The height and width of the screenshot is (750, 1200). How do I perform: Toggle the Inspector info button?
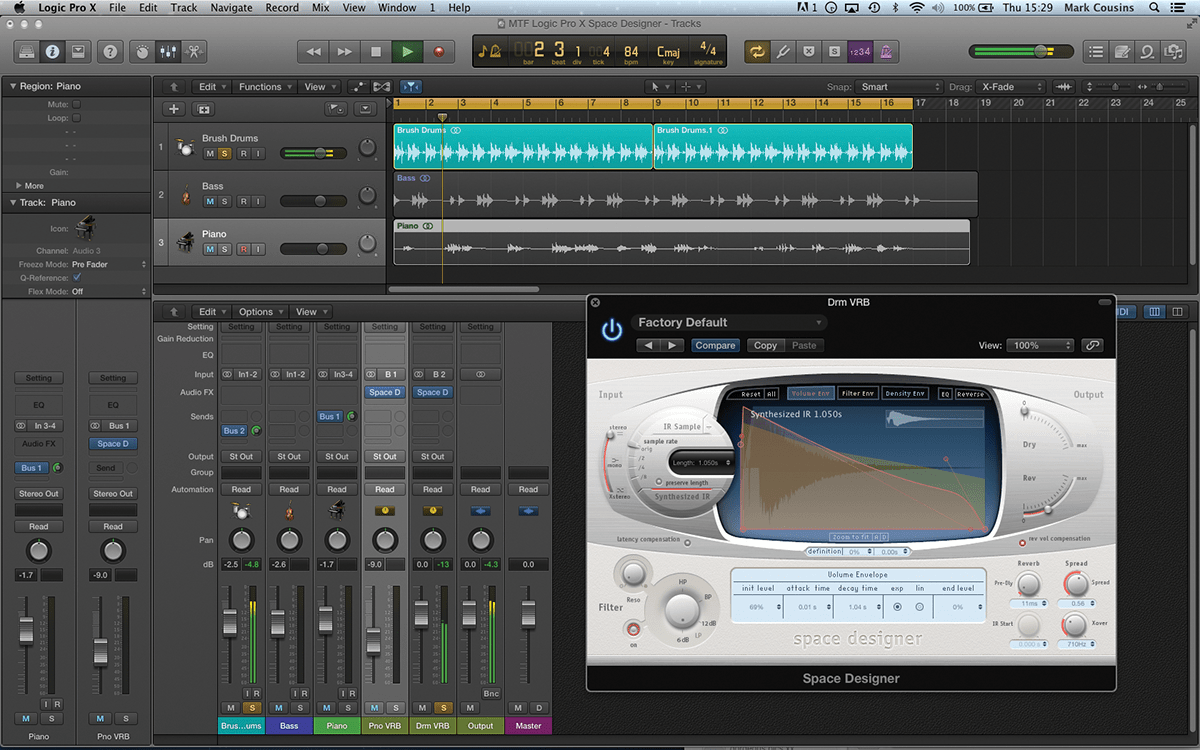[x=51, y=51]
